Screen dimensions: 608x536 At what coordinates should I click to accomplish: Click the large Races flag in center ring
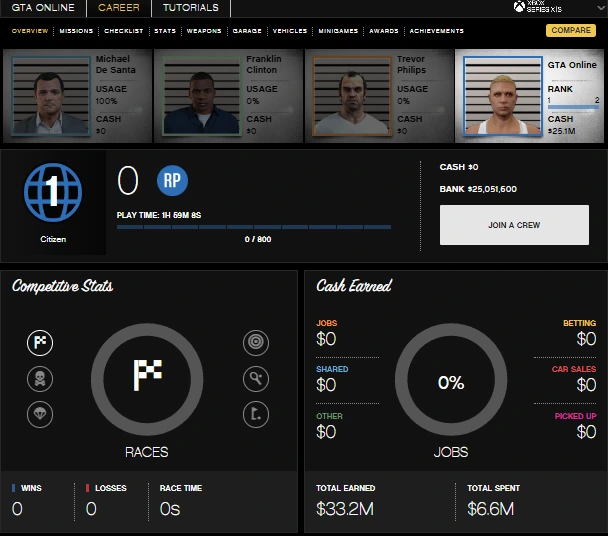point(147,375)
